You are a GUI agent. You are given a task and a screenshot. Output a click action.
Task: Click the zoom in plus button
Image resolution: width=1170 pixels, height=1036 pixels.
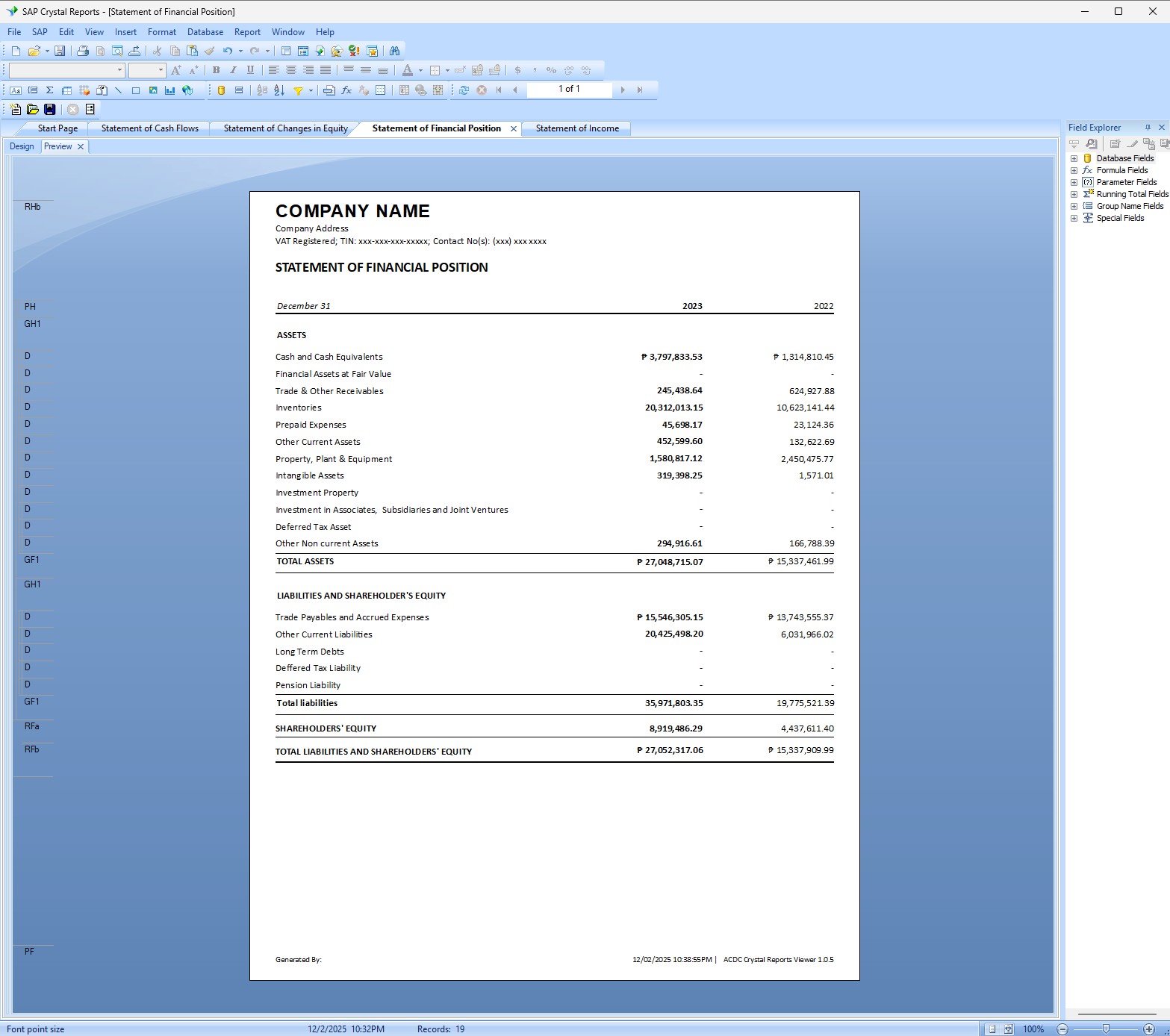pos(1149,1029)
